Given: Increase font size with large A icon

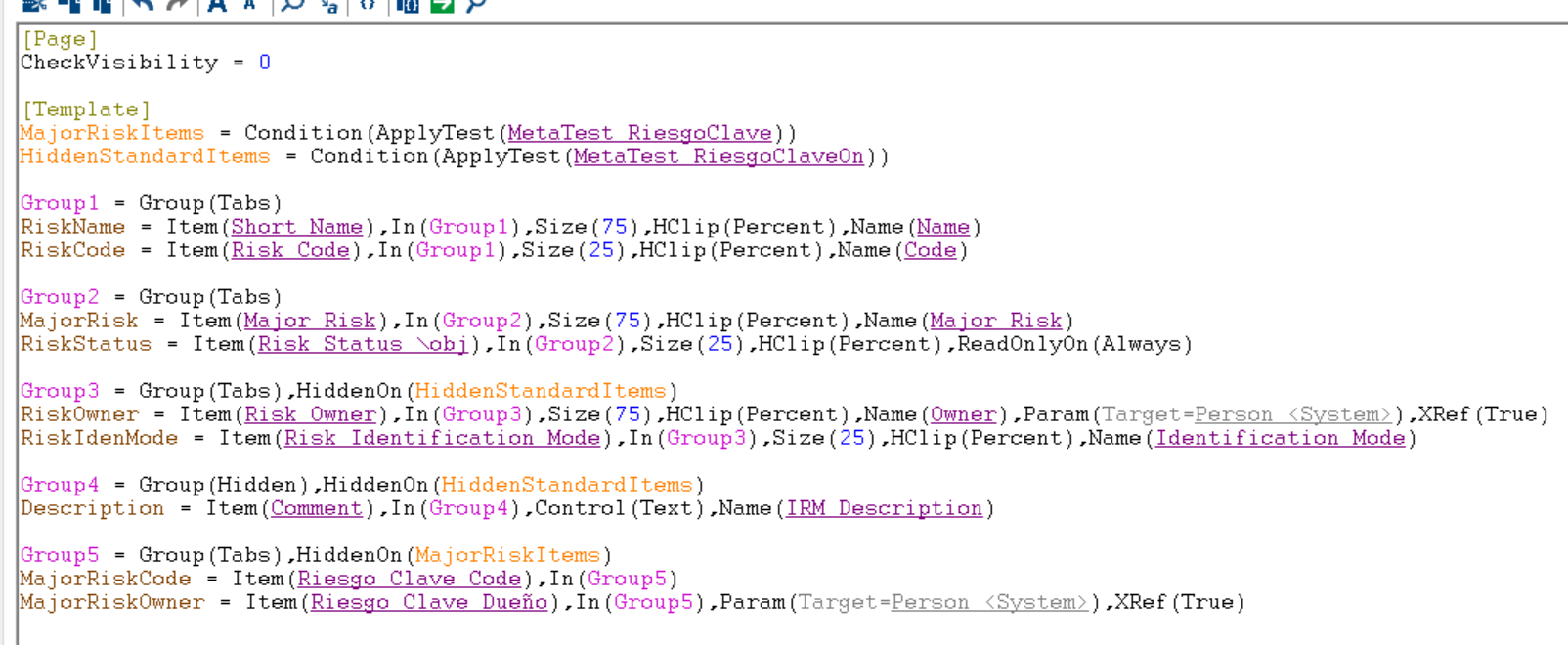Looking at the screenshot, I should (x=218, y=5).
